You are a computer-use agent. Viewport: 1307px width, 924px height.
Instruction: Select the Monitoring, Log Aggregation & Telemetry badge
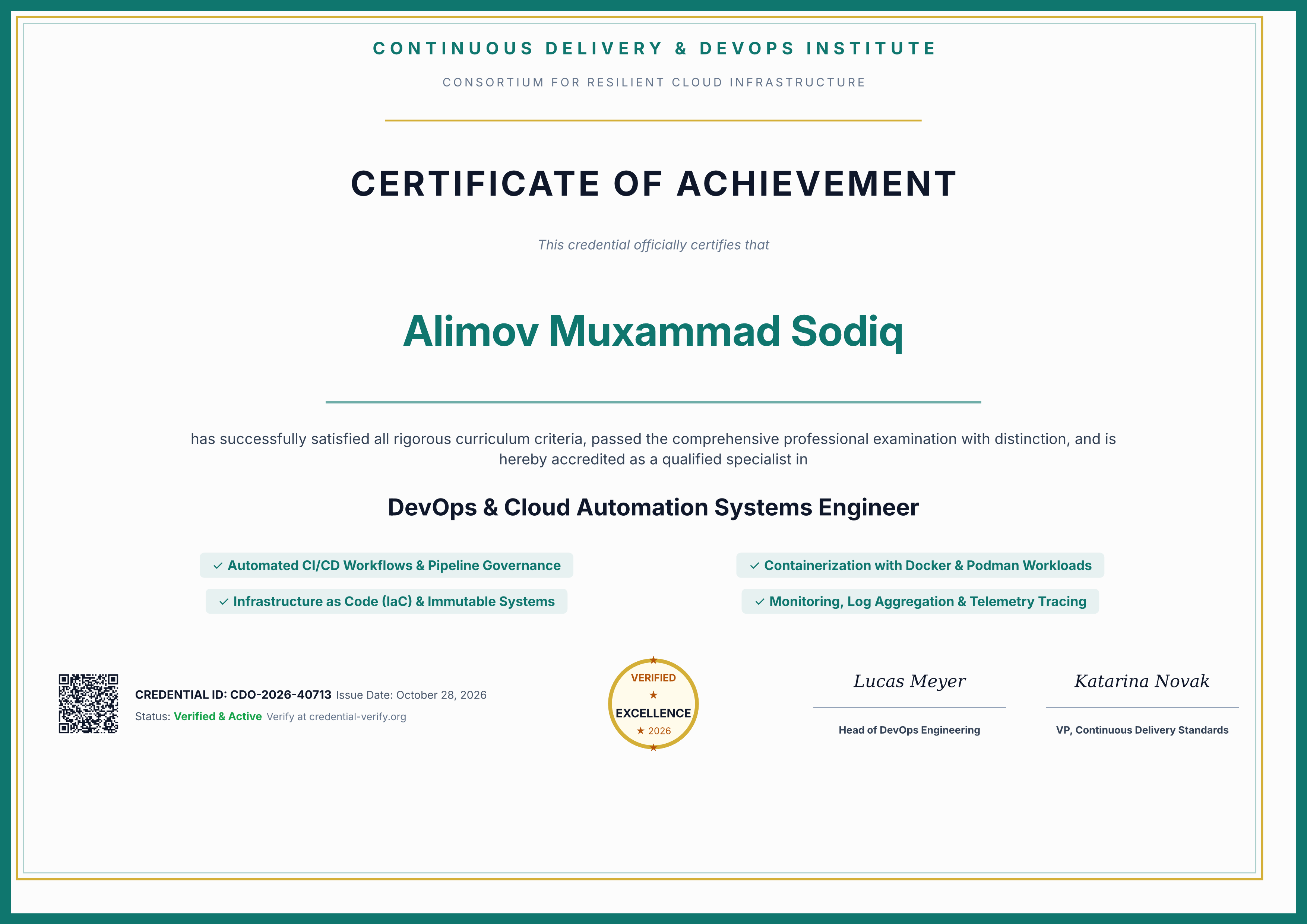pos(920,601)
